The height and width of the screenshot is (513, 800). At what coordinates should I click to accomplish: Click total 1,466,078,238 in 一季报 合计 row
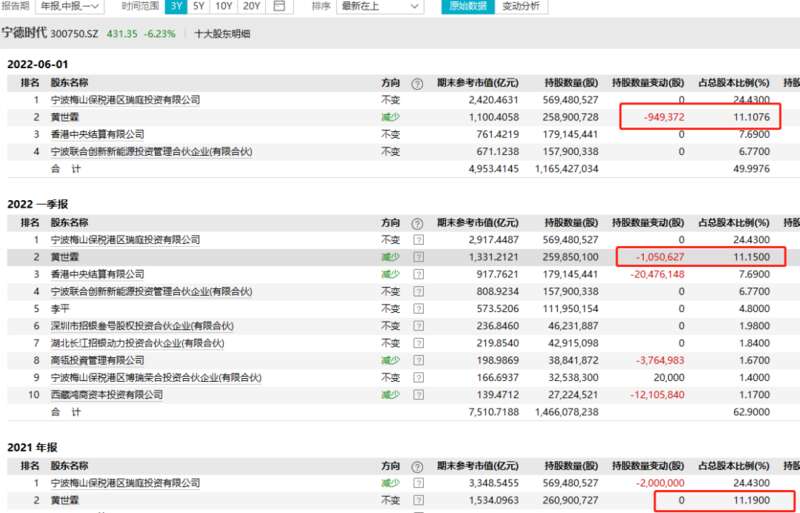click(x=566, y=412)
